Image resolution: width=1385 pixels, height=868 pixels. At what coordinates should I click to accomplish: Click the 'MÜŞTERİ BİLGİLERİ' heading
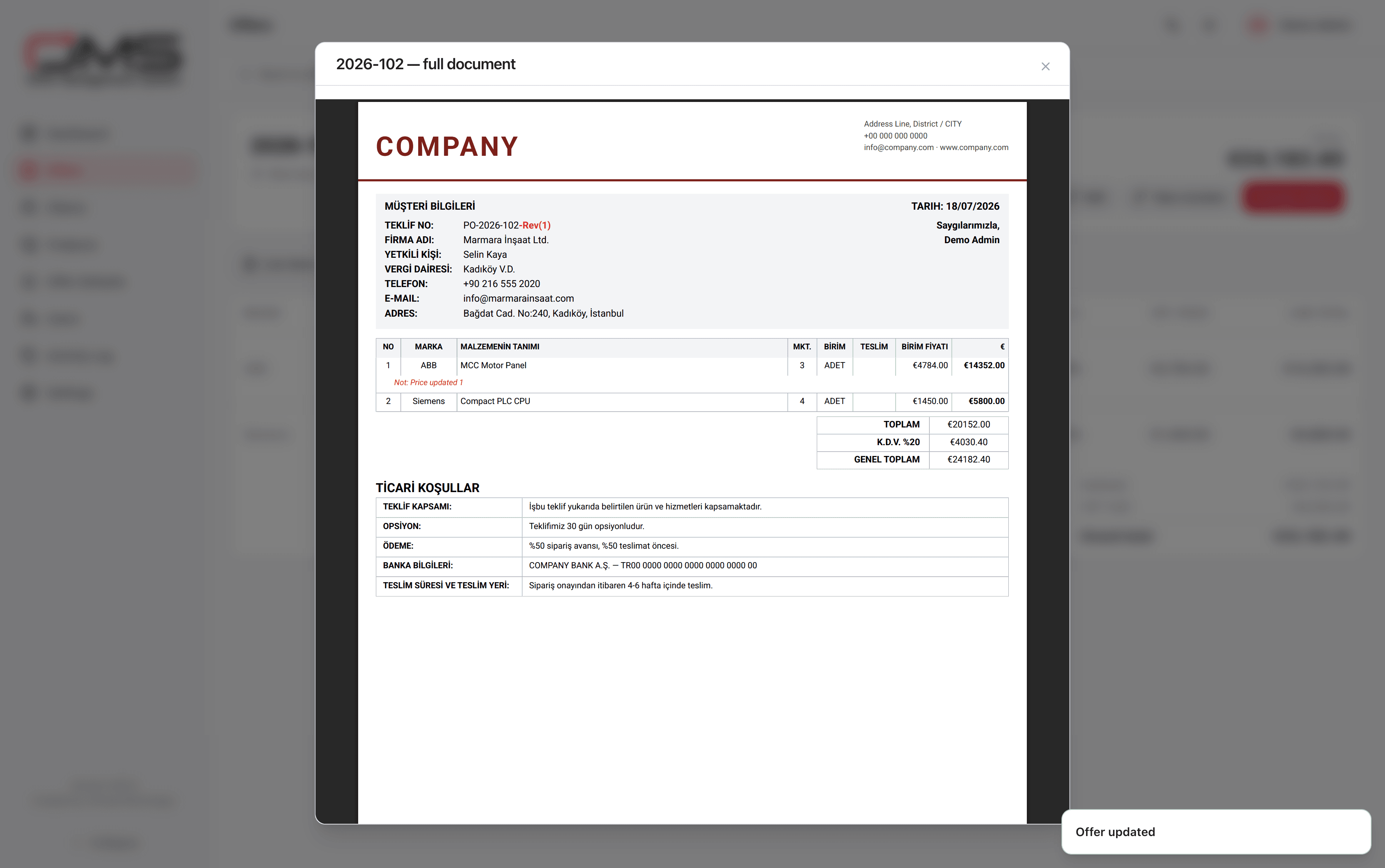click(429, 206)
